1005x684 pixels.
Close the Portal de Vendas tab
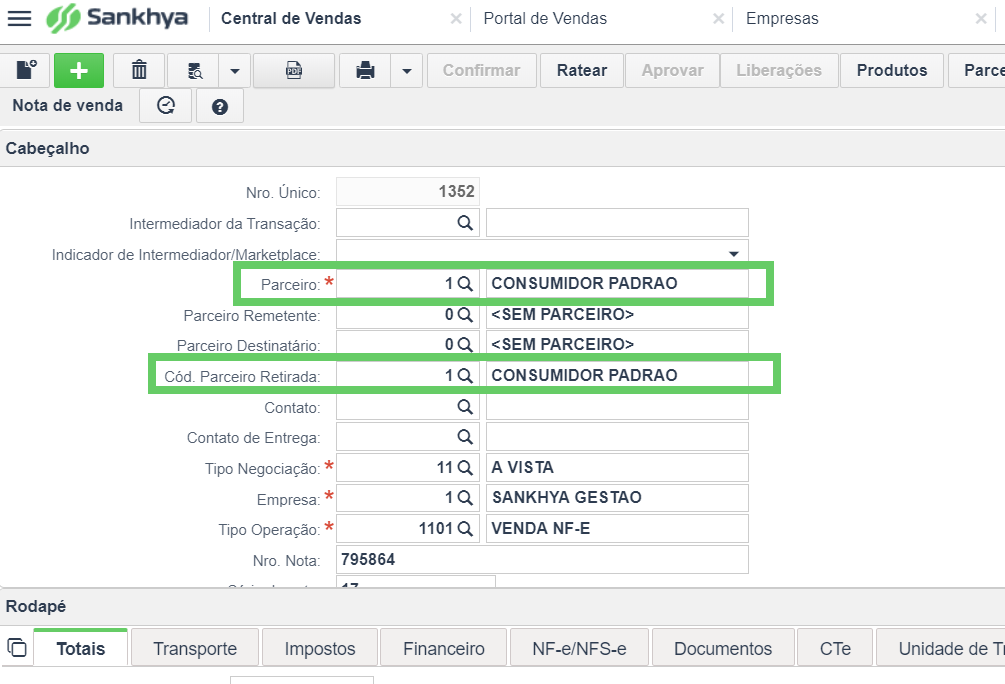click(x=718, y=19)
